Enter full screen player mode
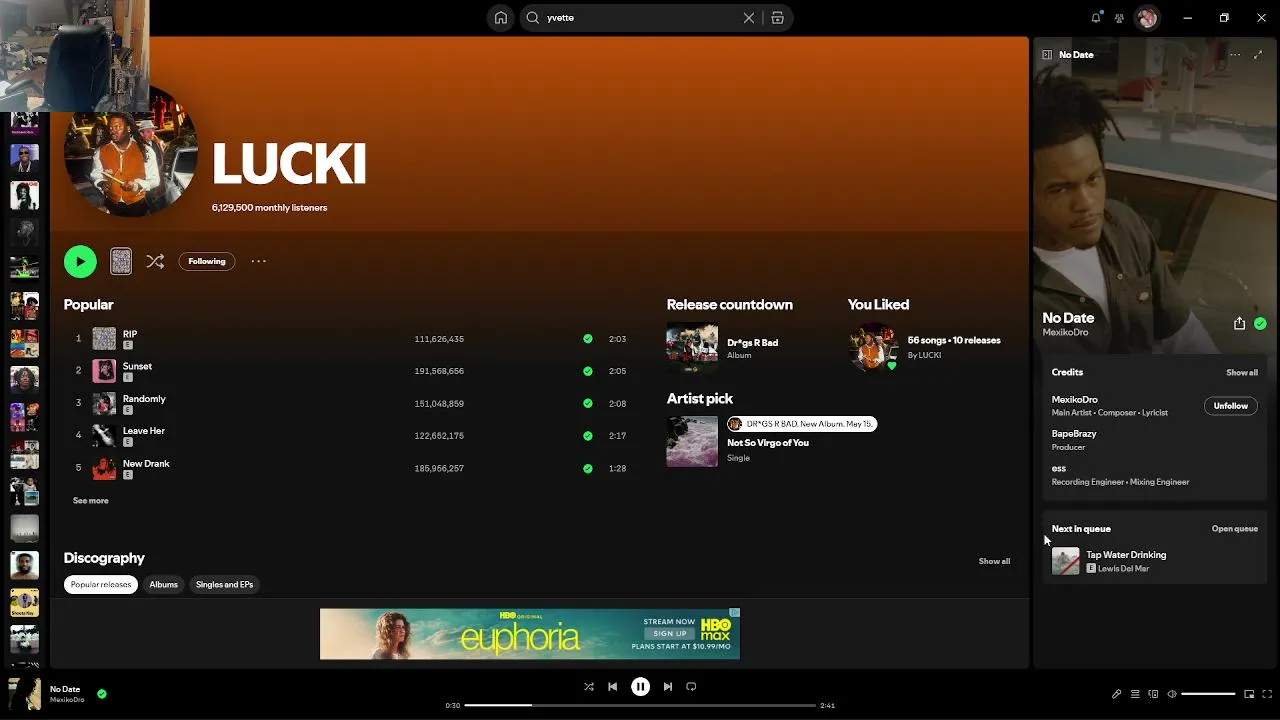The image size is (1280, 720). pyautogui.click(x=1267, y=694)
